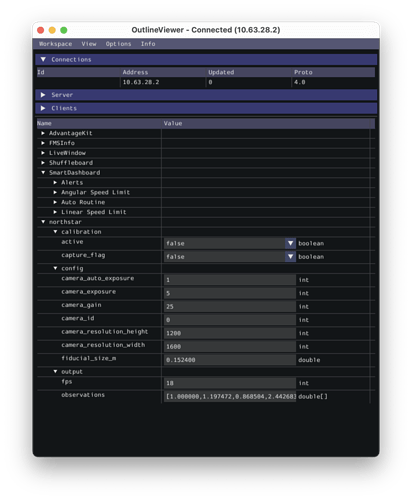Expand the Server section
The height and width of the screenshot is (500, 412).
click(43, 95)
